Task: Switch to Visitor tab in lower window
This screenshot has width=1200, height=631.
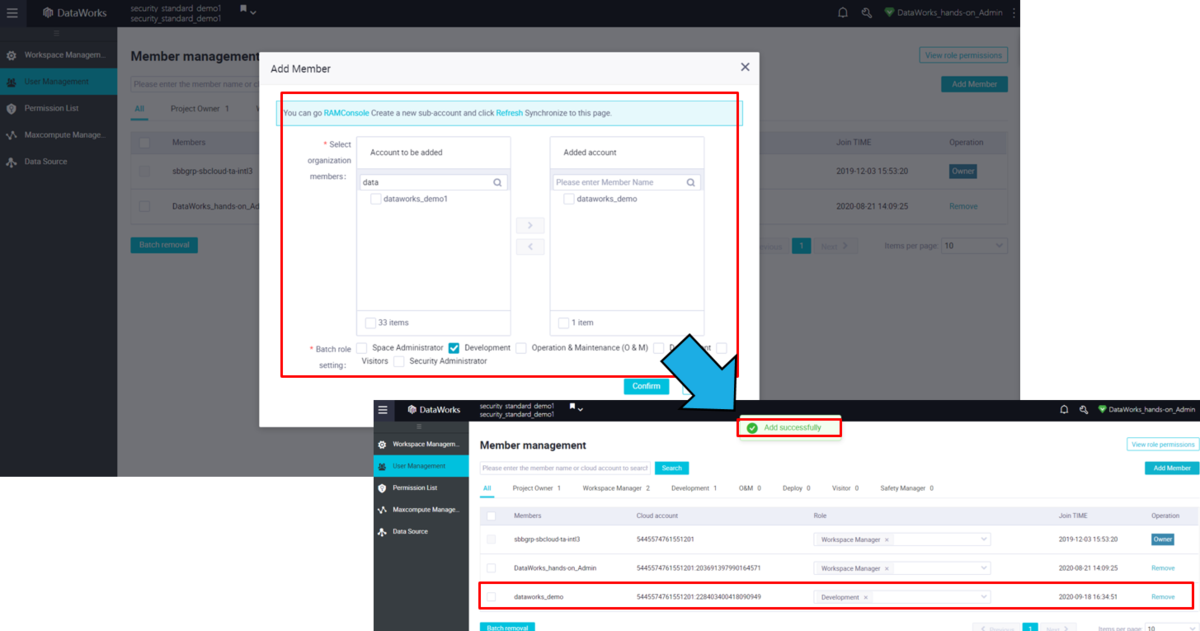Action: [x=845, y=489]
